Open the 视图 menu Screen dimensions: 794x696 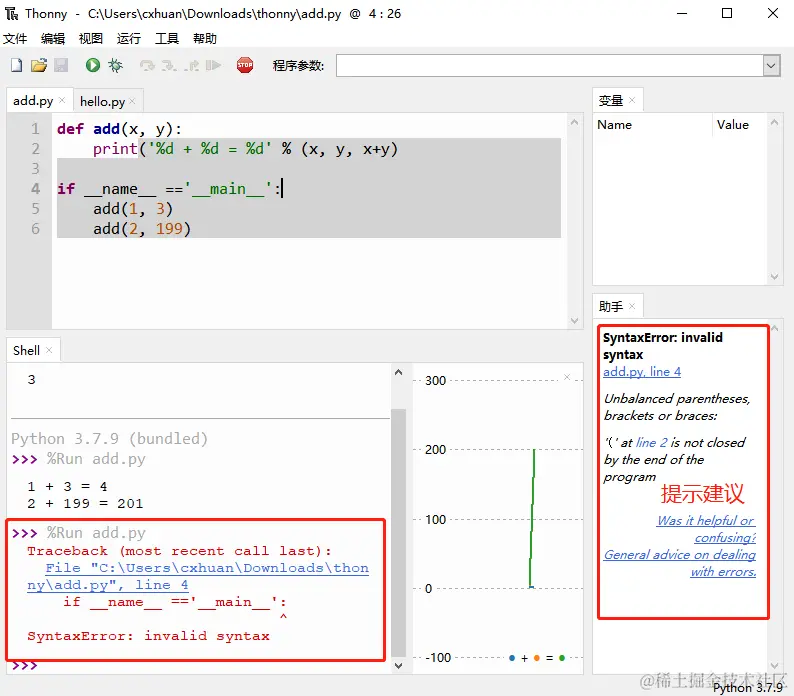[x=91, y=39]
